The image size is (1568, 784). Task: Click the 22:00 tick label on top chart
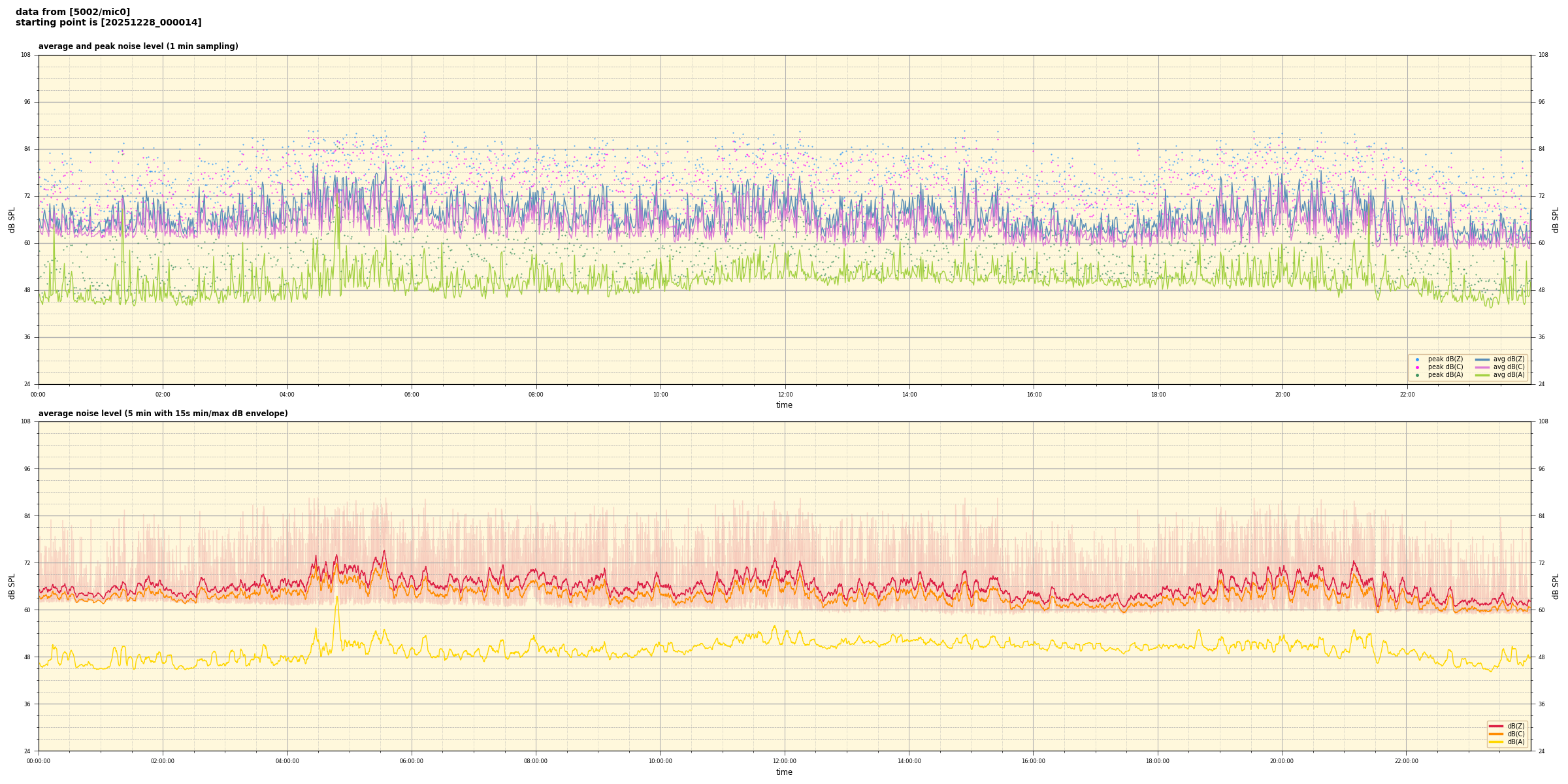click(x=1407, y=395)
